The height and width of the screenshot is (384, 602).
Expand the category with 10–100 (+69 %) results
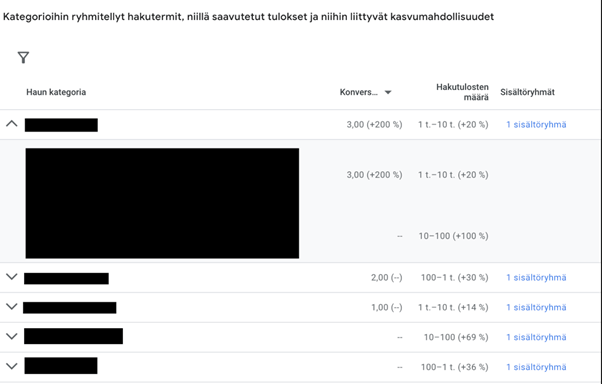point(12,337)
